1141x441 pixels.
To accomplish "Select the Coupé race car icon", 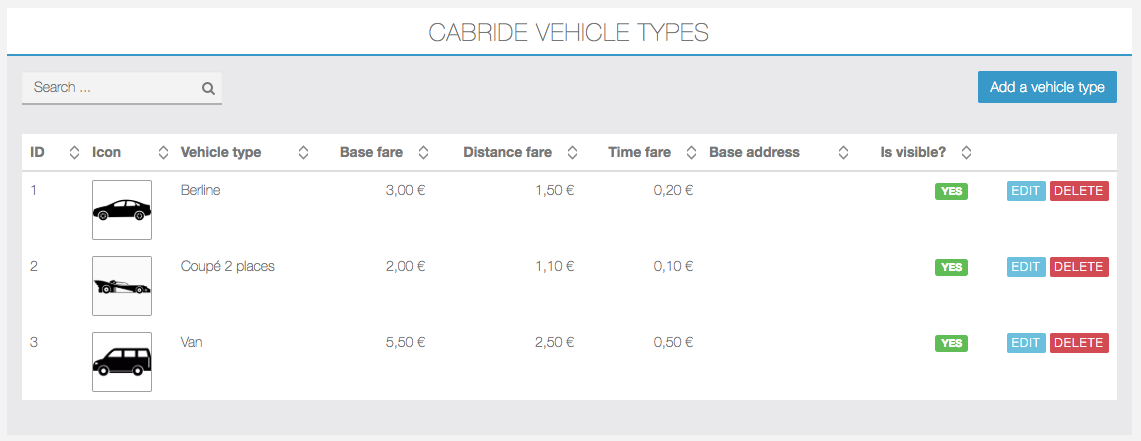I will tap(122, 286).
